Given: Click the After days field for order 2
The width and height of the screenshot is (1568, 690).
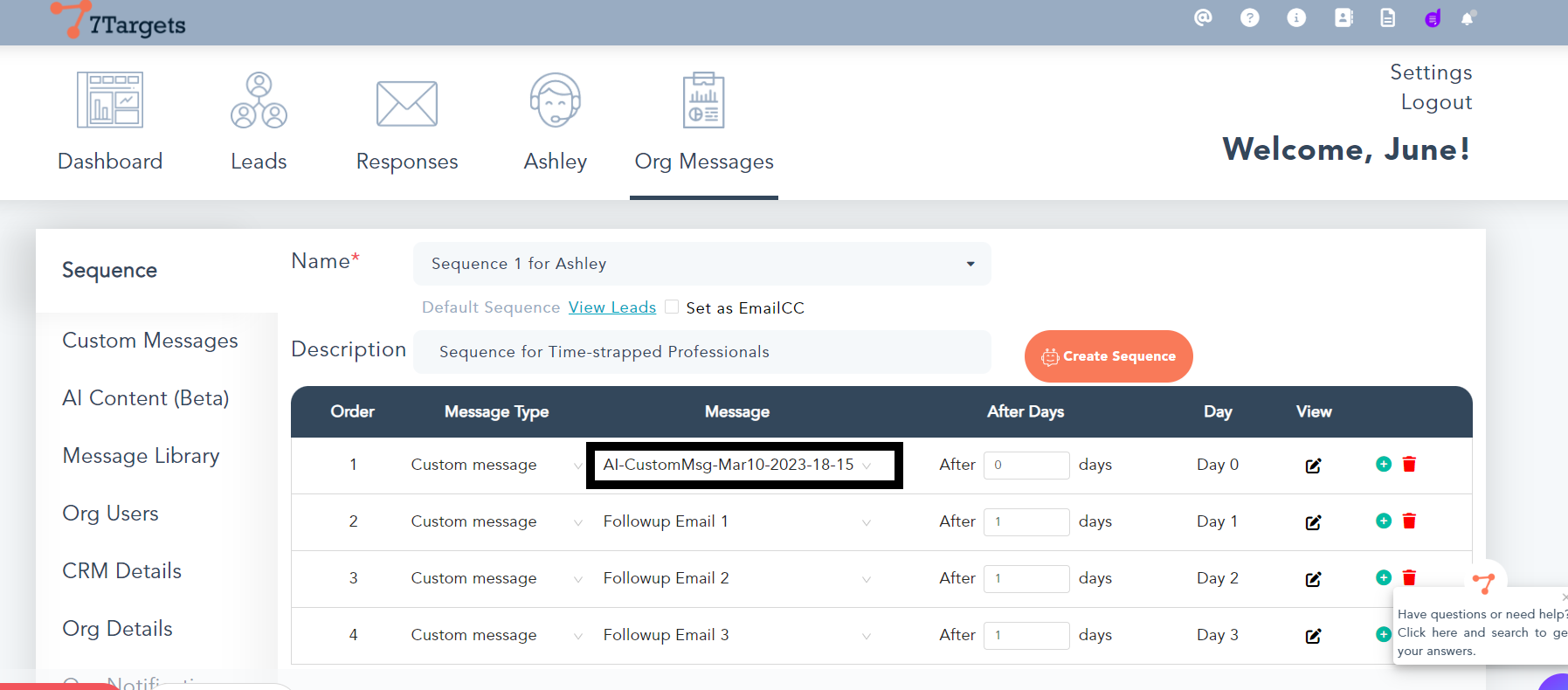Looking at the screenshot, I should [1026, 522].
